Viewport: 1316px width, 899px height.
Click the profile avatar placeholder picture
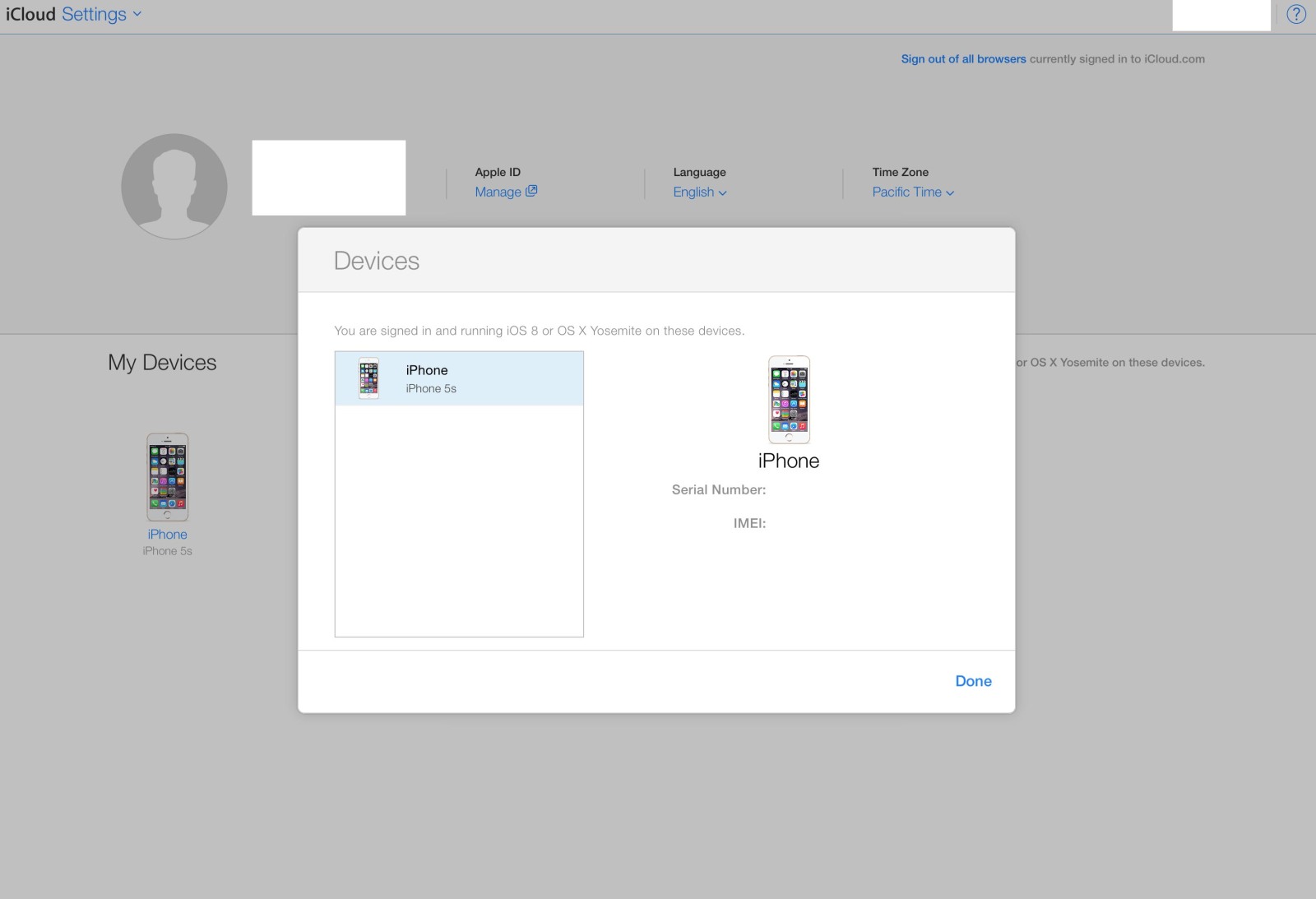[174, 187]
